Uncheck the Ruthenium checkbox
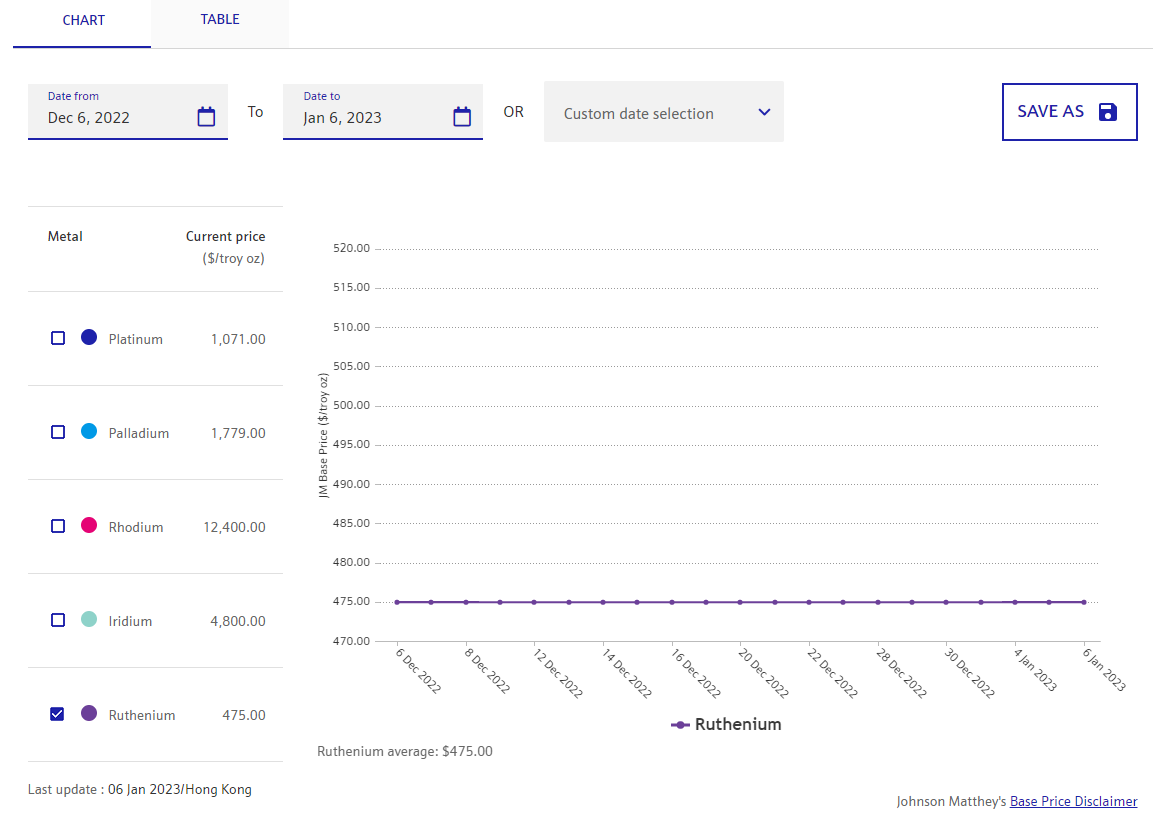Image resolution: width=1167 pixels, height=821 pixels. click(x=58, y=714)
